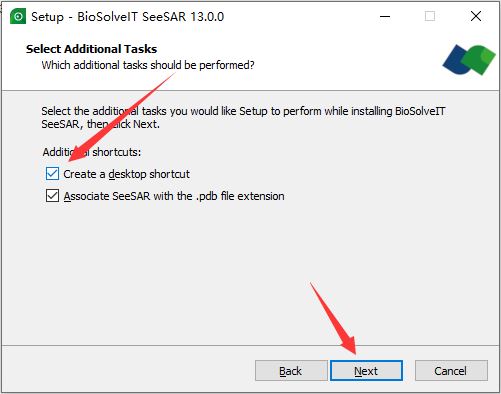
Task: Click the greyed-out maximize button
Action: coord(430,16)
